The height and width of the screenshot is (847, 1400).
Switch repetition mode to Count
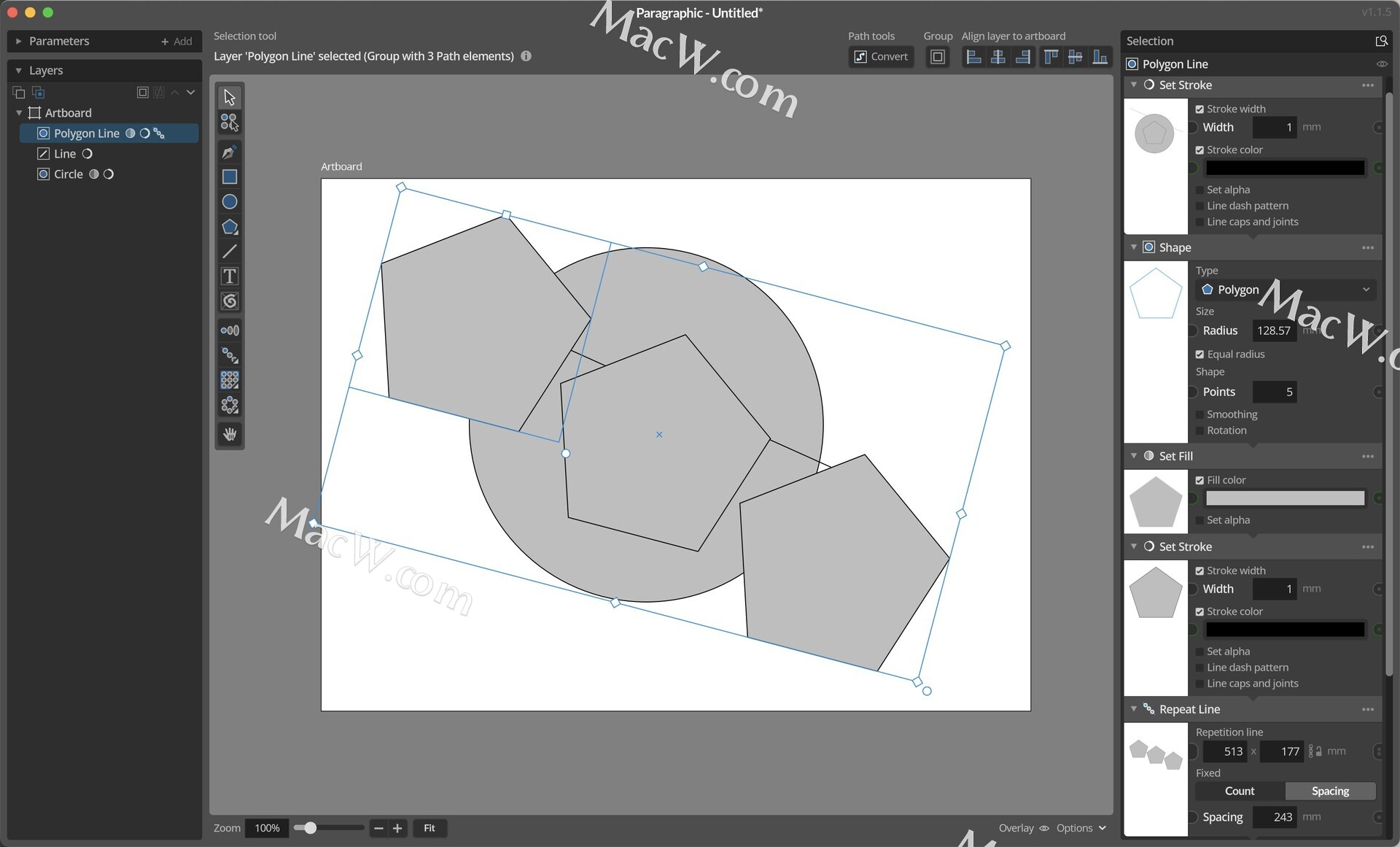[1240, 791]
